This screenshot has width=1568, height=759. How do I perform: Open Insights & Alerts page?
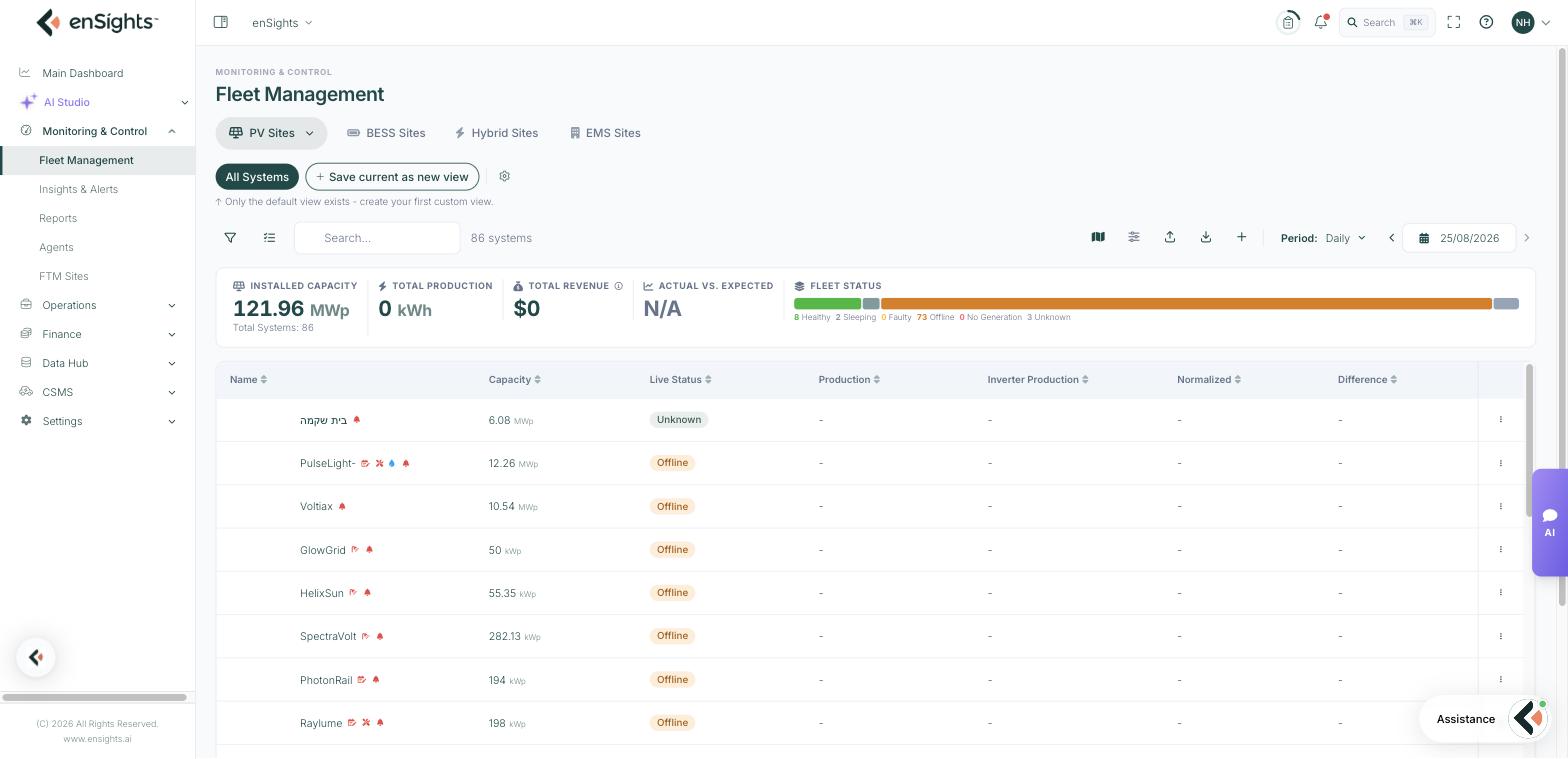(x=78, y=189)
